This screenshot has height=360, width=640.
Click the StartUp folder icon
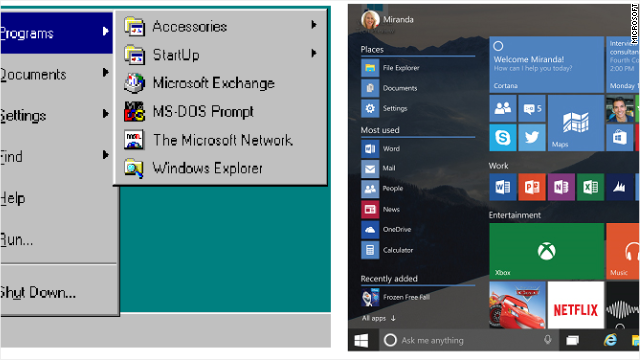point(134,55)
